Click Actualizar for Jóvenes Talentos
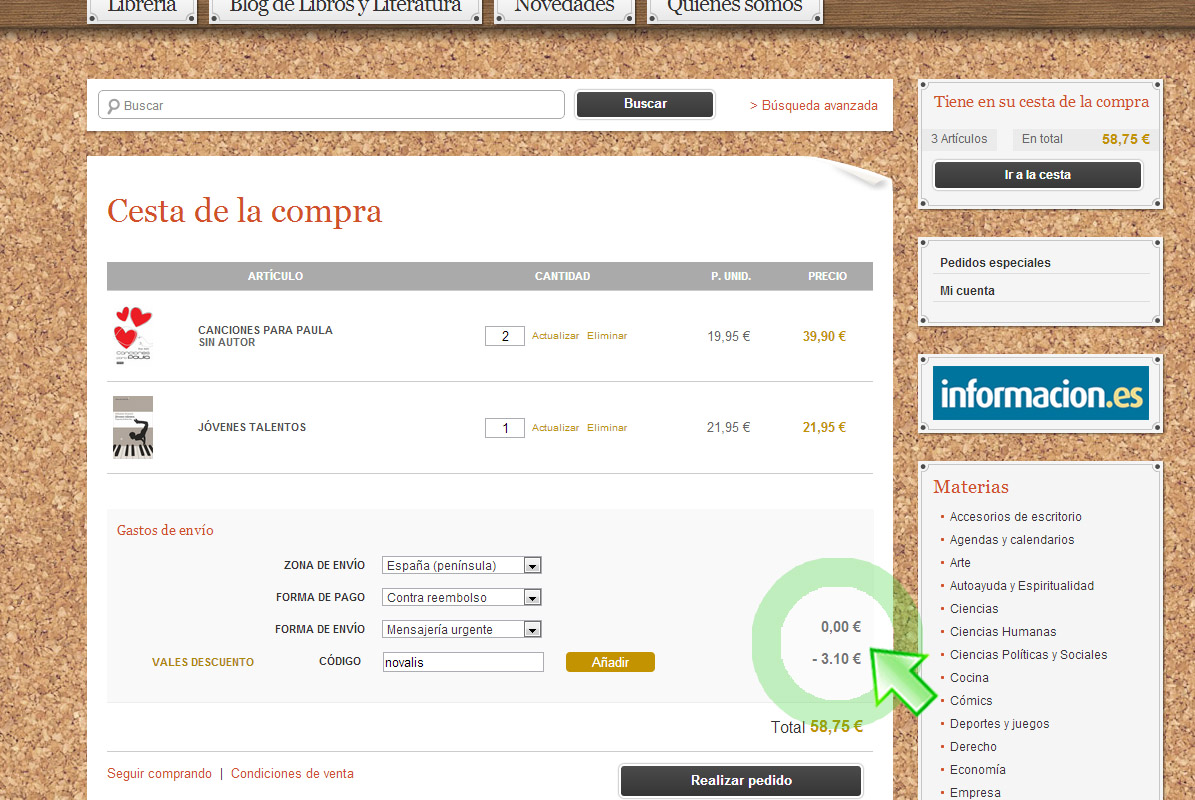Screen dimensions: 1195x800 (x=555, y=428)
